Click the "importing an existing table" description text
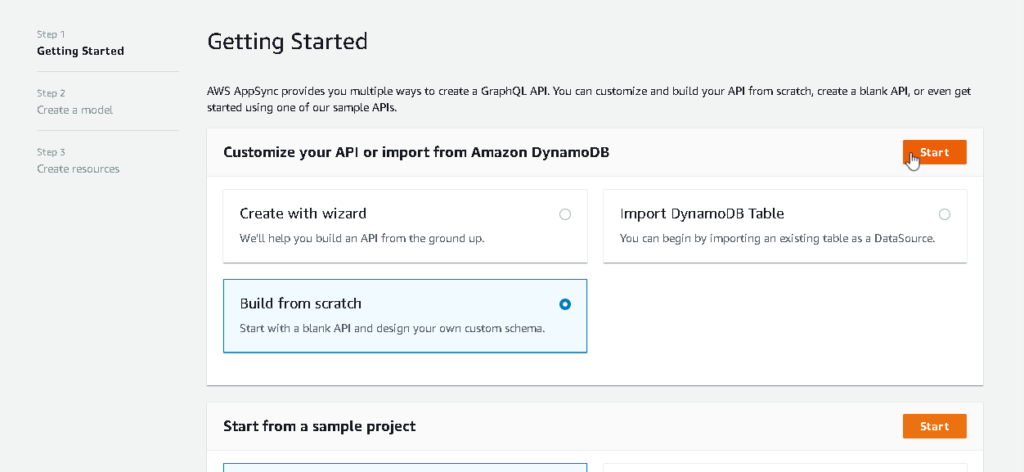The height and width of the screenshot is (472, 1024). 778,239
